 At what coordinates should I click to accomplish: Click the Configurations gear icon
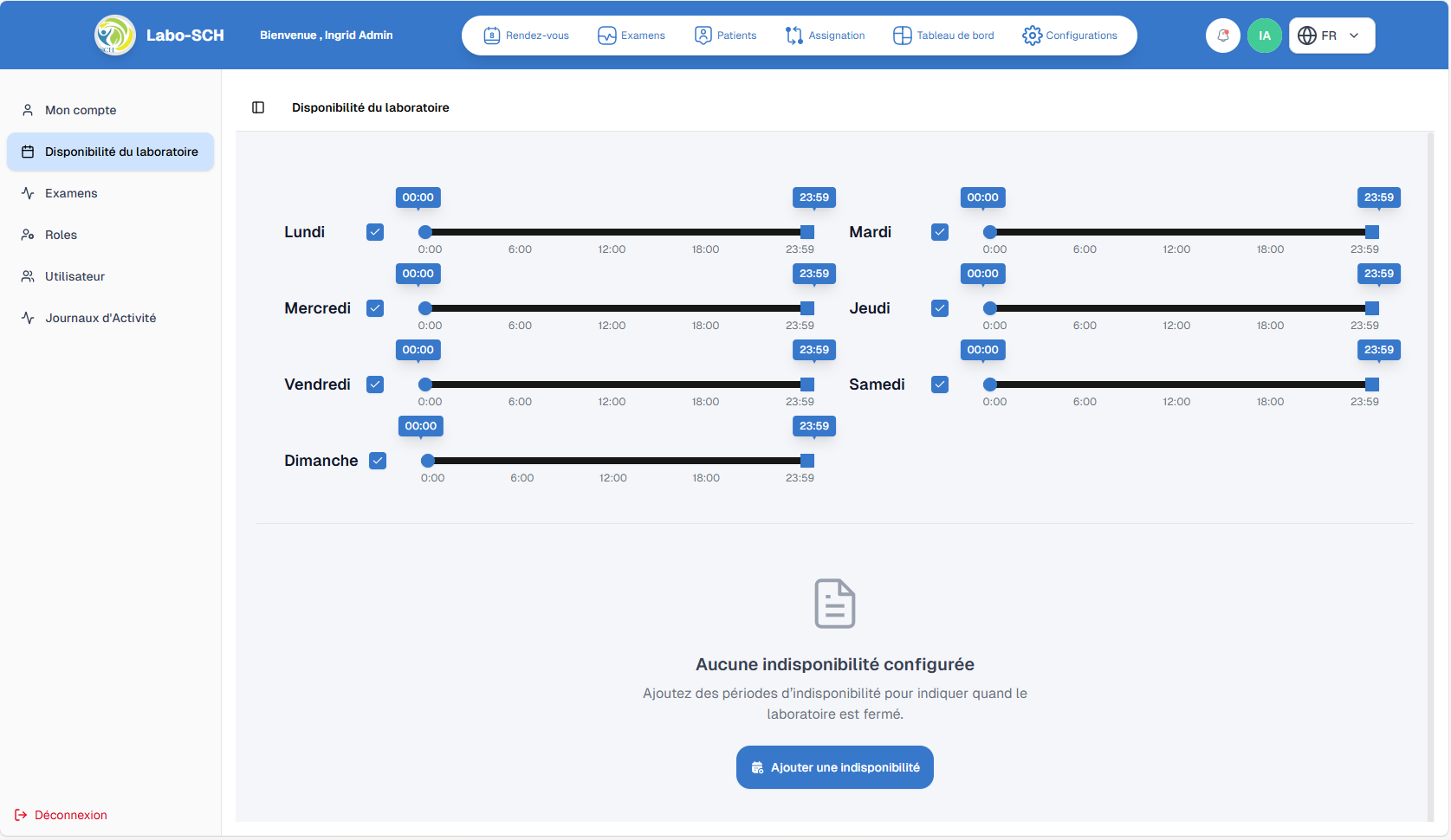click(1032, 36)
